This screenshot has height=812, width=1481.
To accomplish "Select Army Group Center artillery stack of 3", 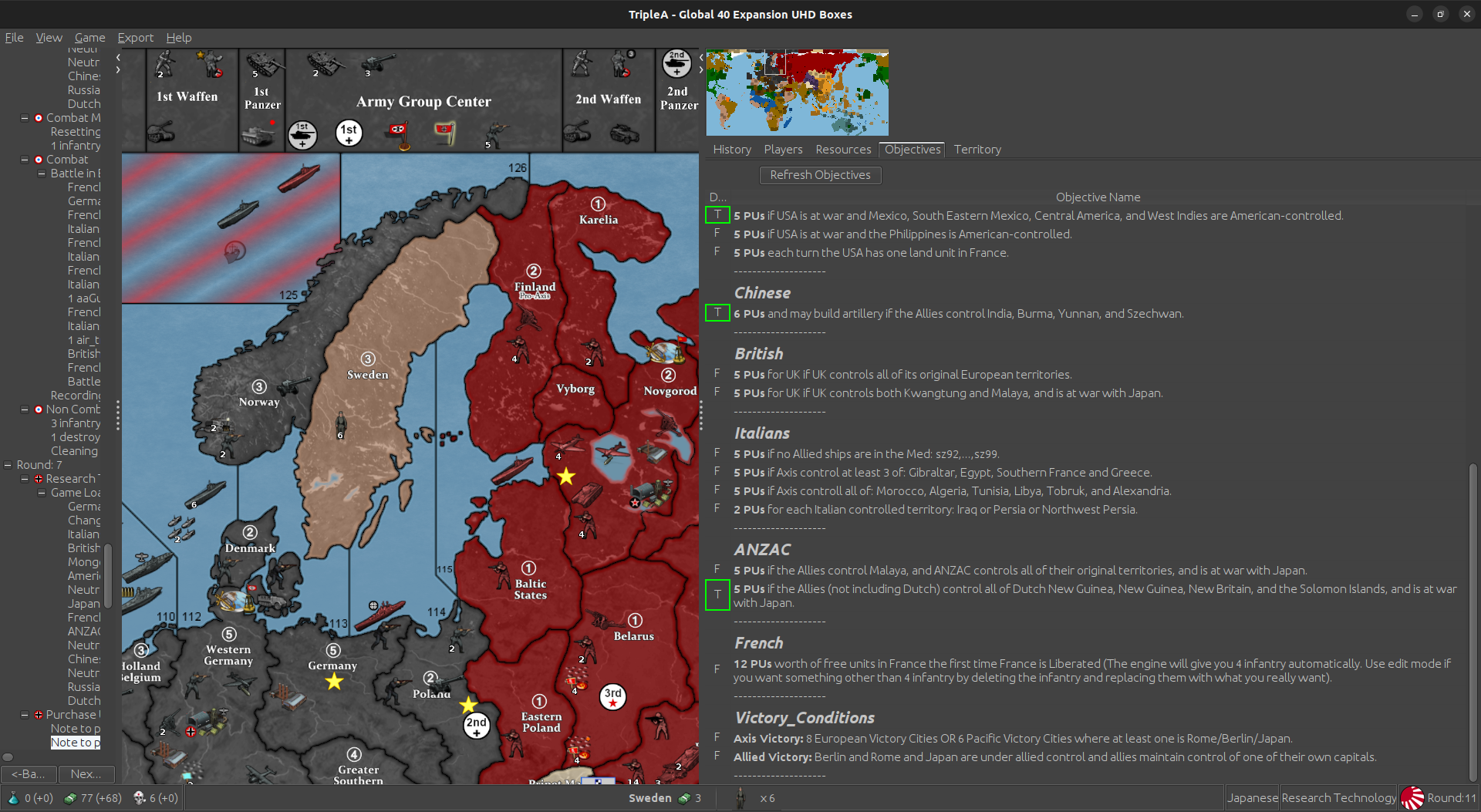I will [x=379, y=64].
